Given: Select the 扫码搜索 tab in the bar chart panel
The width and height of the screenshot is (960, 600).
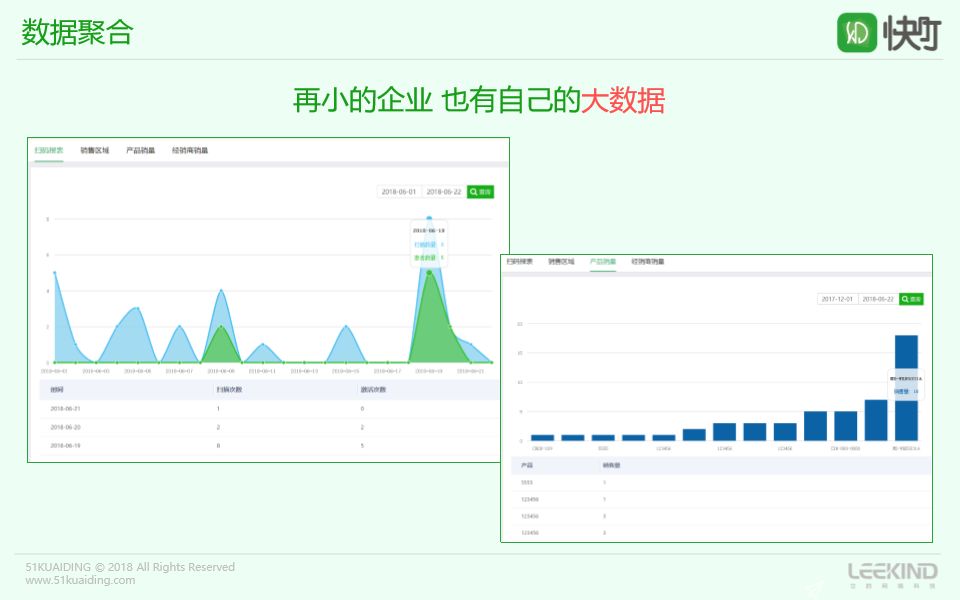Looking at the screenshot, I should coord(520,262).
